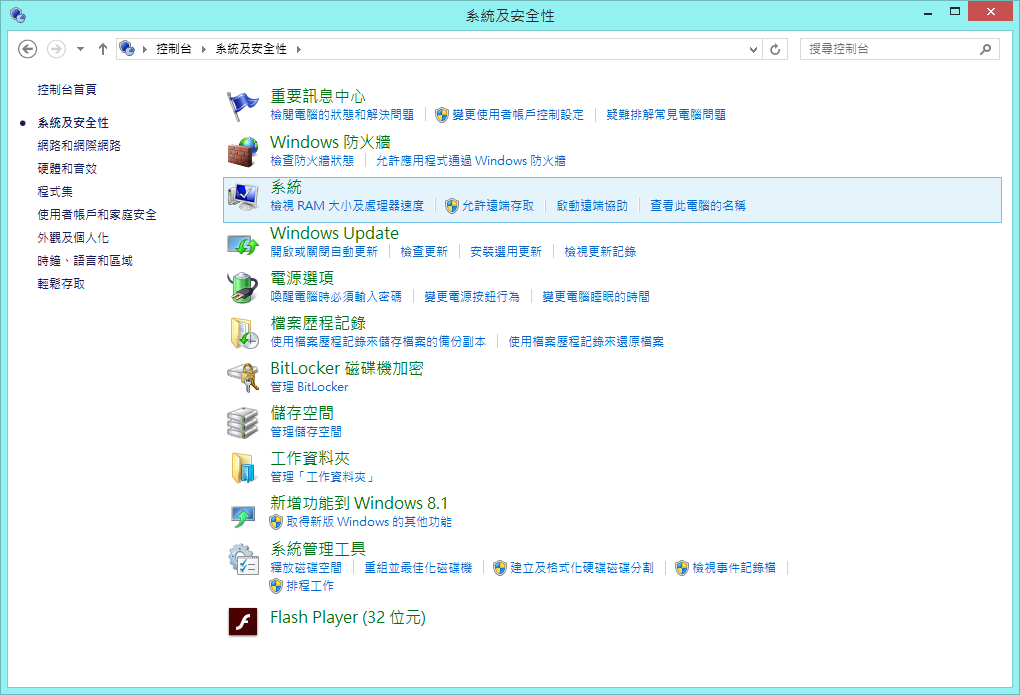Open the 電源選項 battery icon

click(x=243, y=288)
